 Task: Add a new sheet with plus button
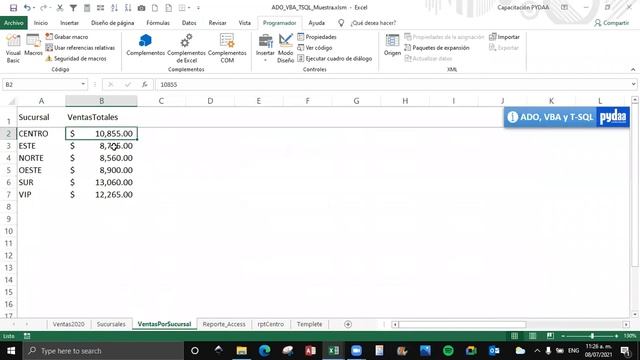tap(348, 324)
